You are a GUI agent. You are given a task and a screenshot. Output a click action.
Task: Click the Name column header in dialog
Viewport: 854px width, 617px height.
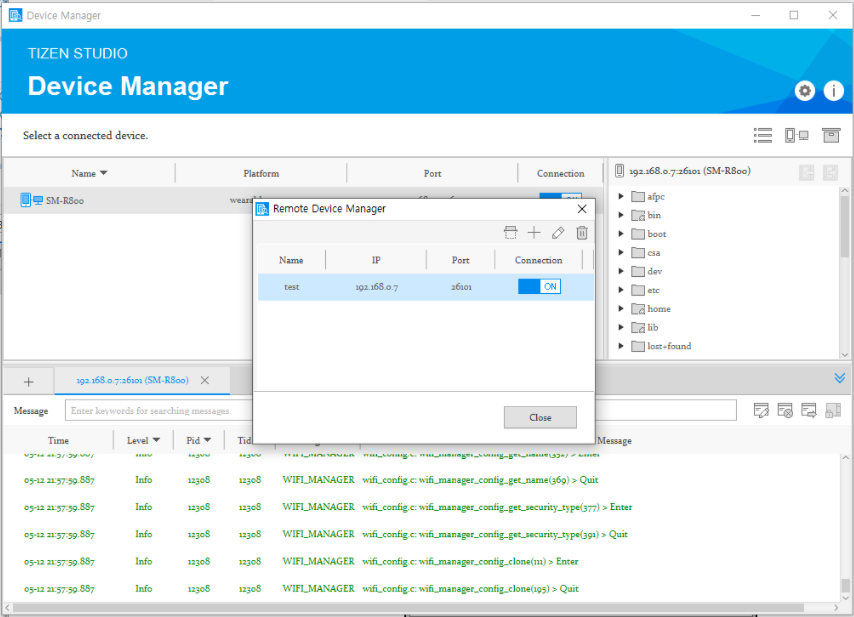coord(291,260)
